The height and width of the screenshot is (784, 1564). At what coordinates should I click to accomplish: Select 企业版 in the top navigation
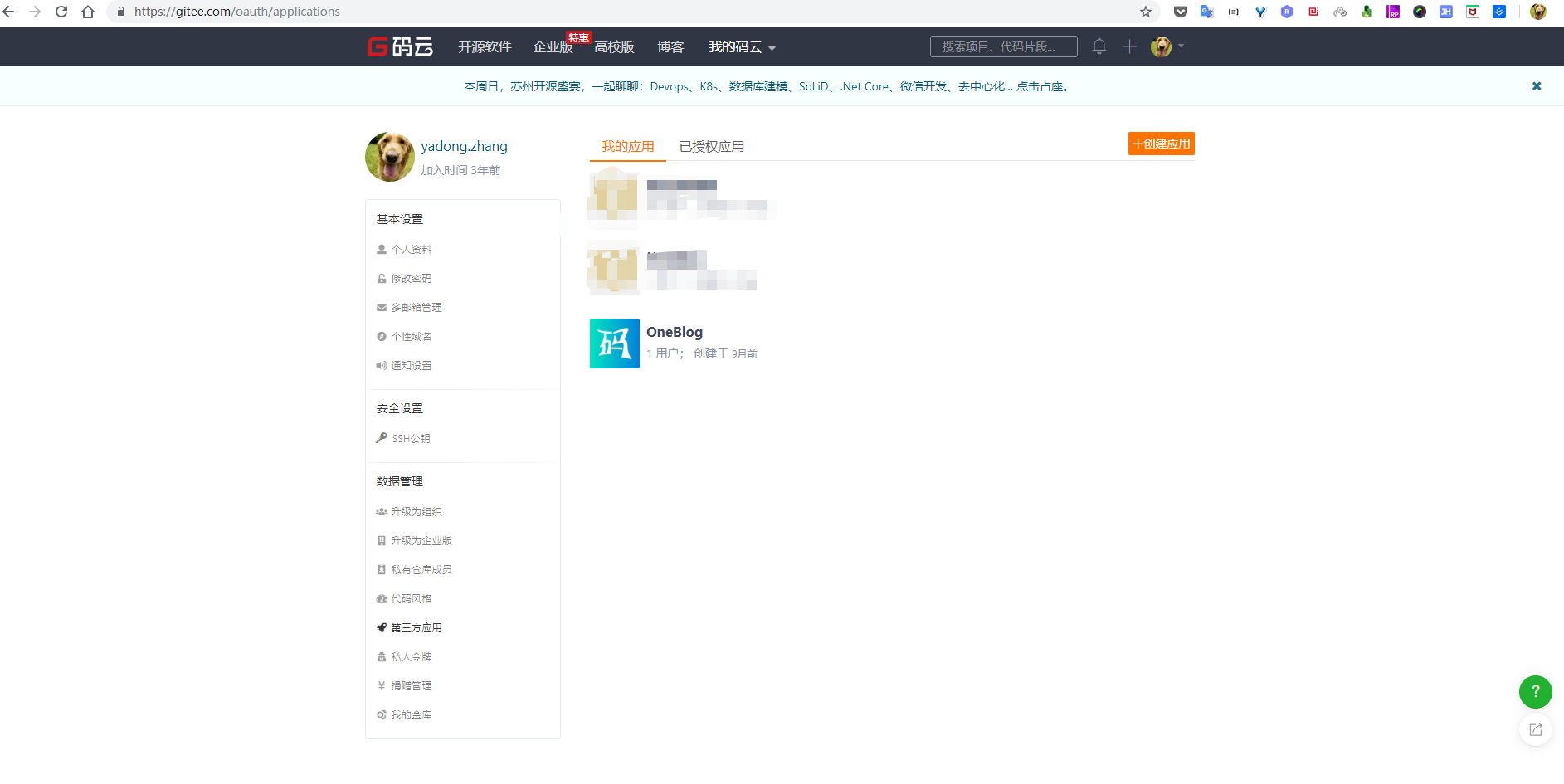[x=552, y=47]
